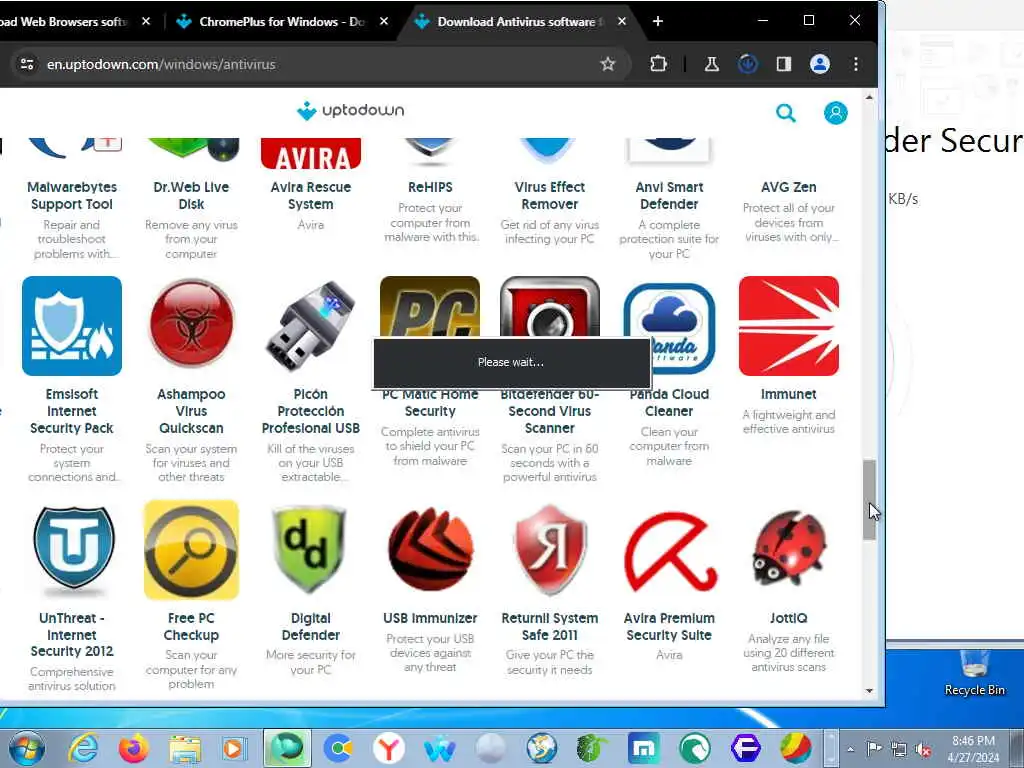Open the UnThreat shield icon
Screen dimensions: 1024x768
click(x=74, y=551)
